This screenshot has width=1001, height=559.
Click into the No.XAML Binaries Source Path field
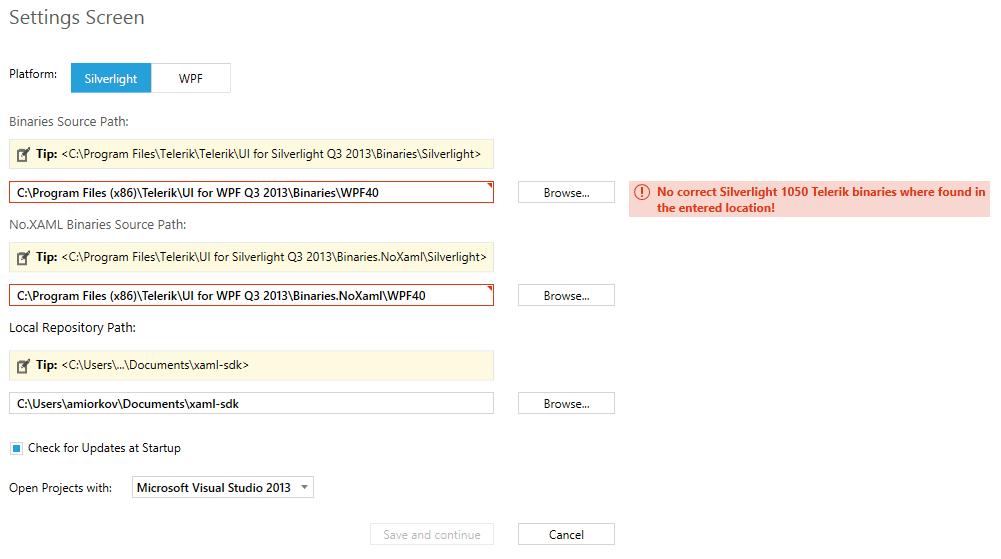point(252,295)
